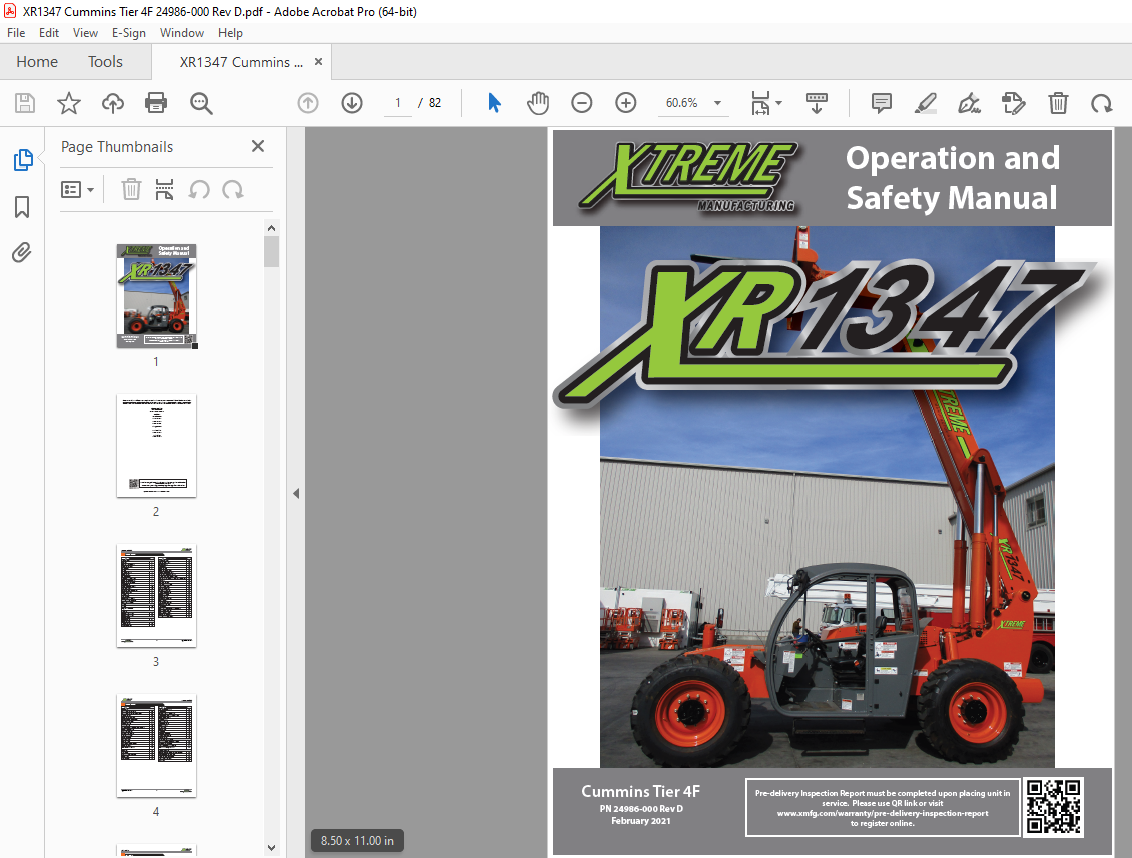Print the document with printer icon
The image size is (1132, 858).
pos(156,103)
